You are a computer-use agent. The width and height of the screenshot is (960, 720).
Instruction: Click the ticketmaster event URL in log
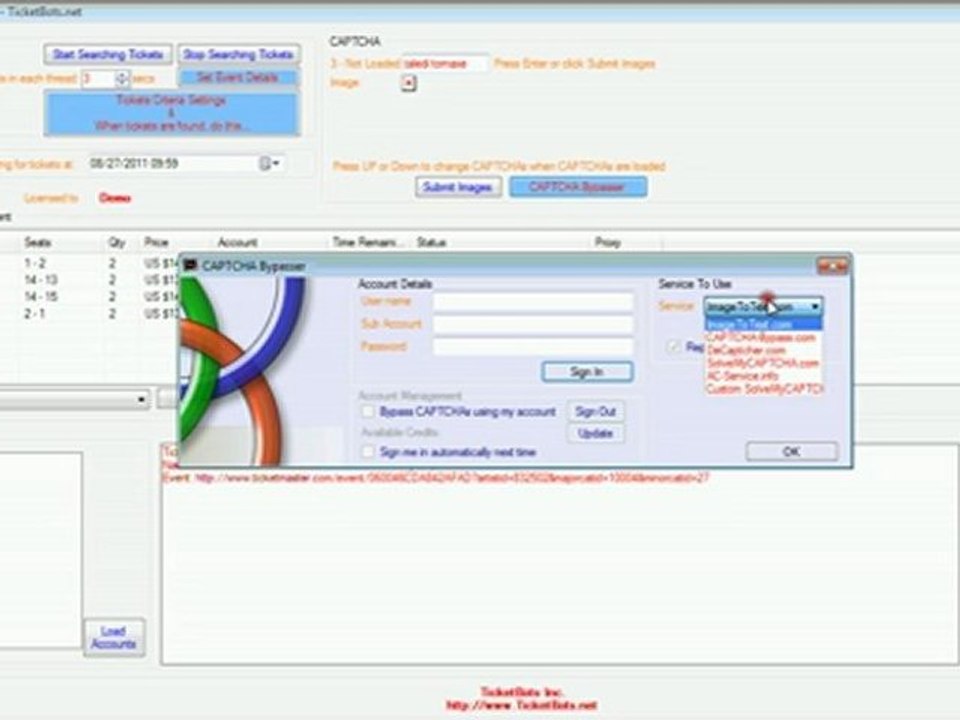(452, 478)
